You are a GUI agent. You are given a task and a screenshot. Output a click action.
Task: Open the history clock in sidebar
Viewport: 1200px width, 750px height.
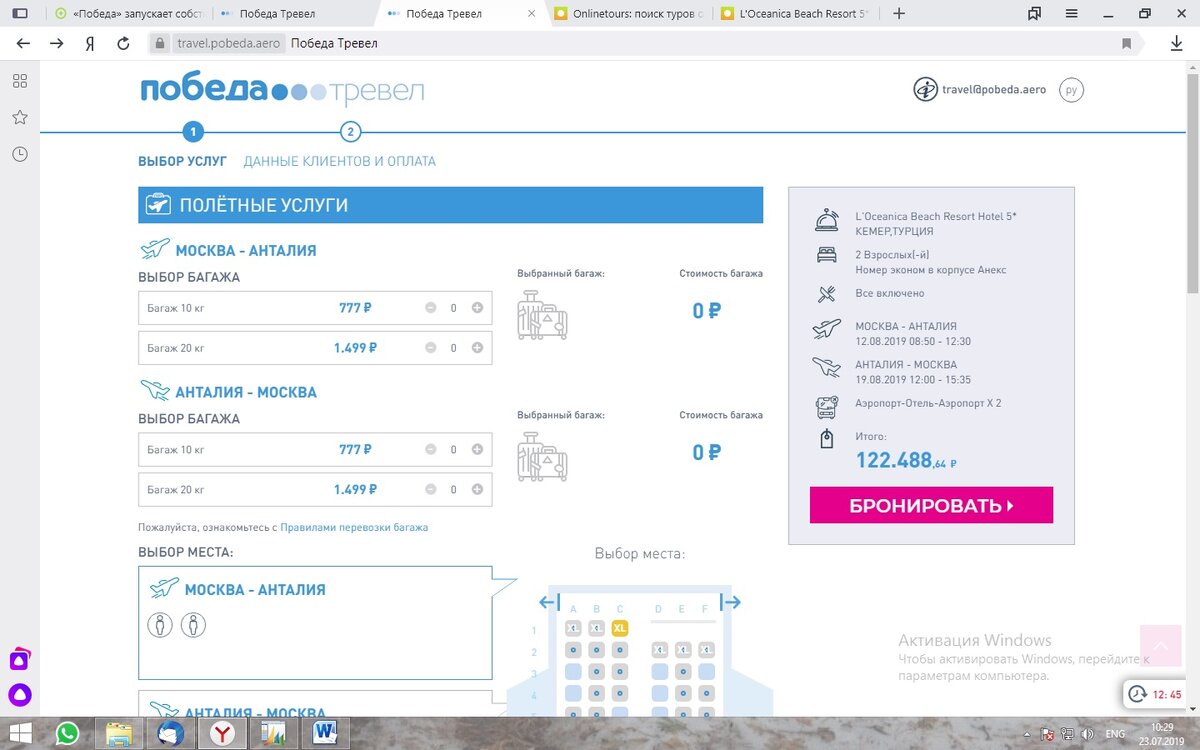click(x=20, y=154)
